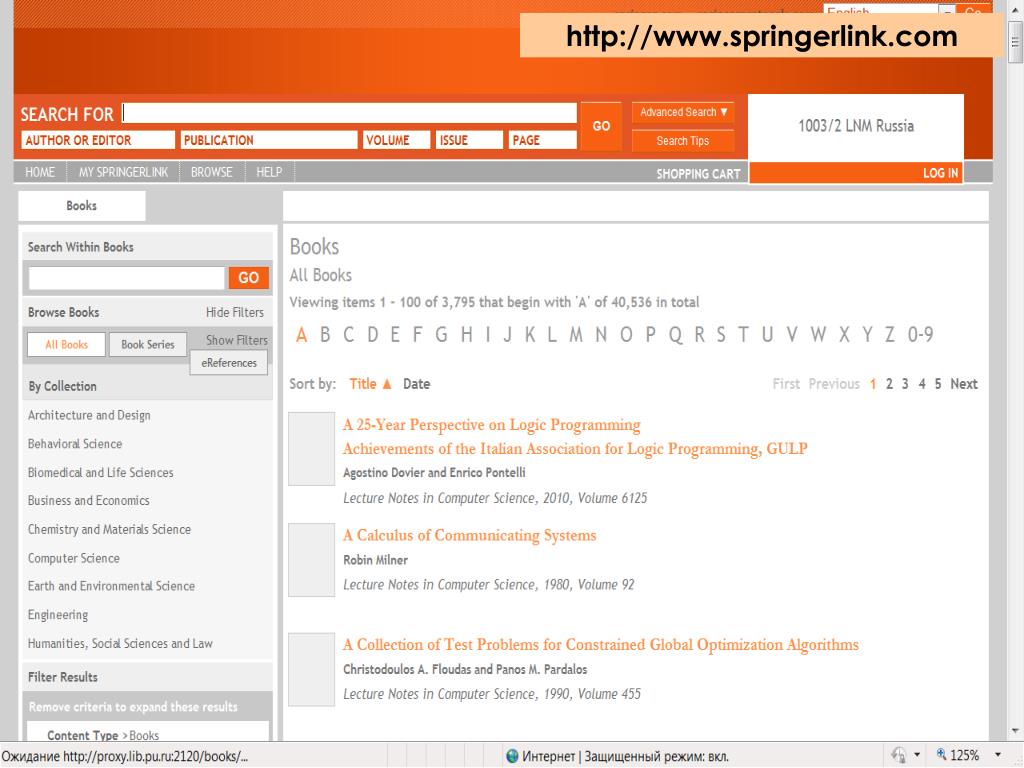Go to results page 2
This screenshot has width=1024, height=768.
pos(889,384)
